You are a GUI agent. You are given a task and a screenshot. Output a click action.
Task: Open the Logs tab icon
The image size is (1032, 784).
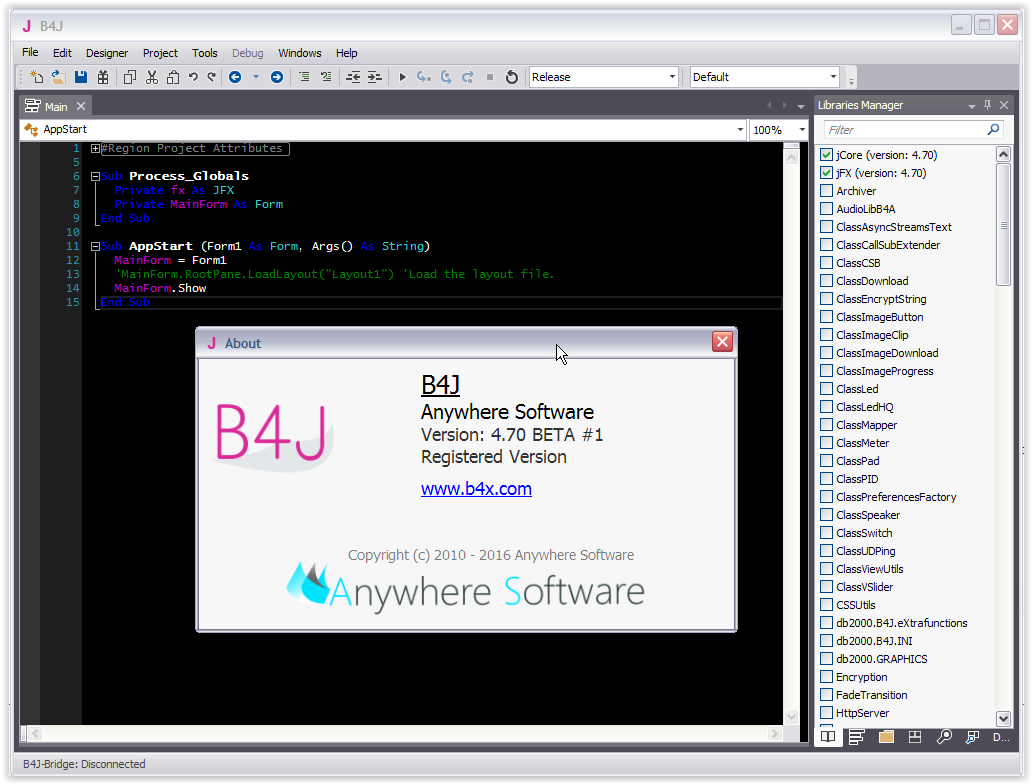click(x=915, y=737)
